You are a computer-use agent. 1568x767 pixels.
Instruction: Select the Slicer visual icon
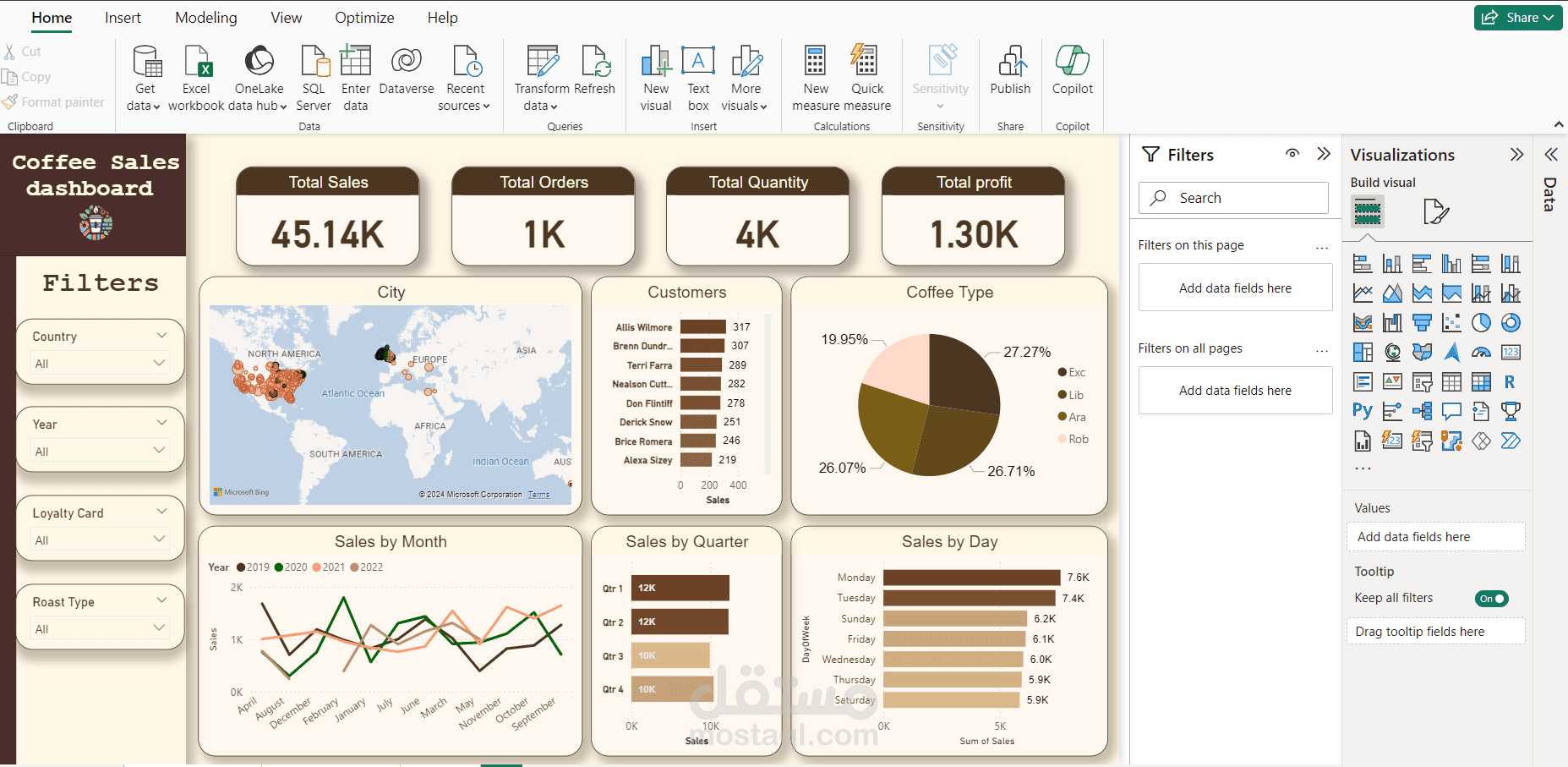(1422, 381)
